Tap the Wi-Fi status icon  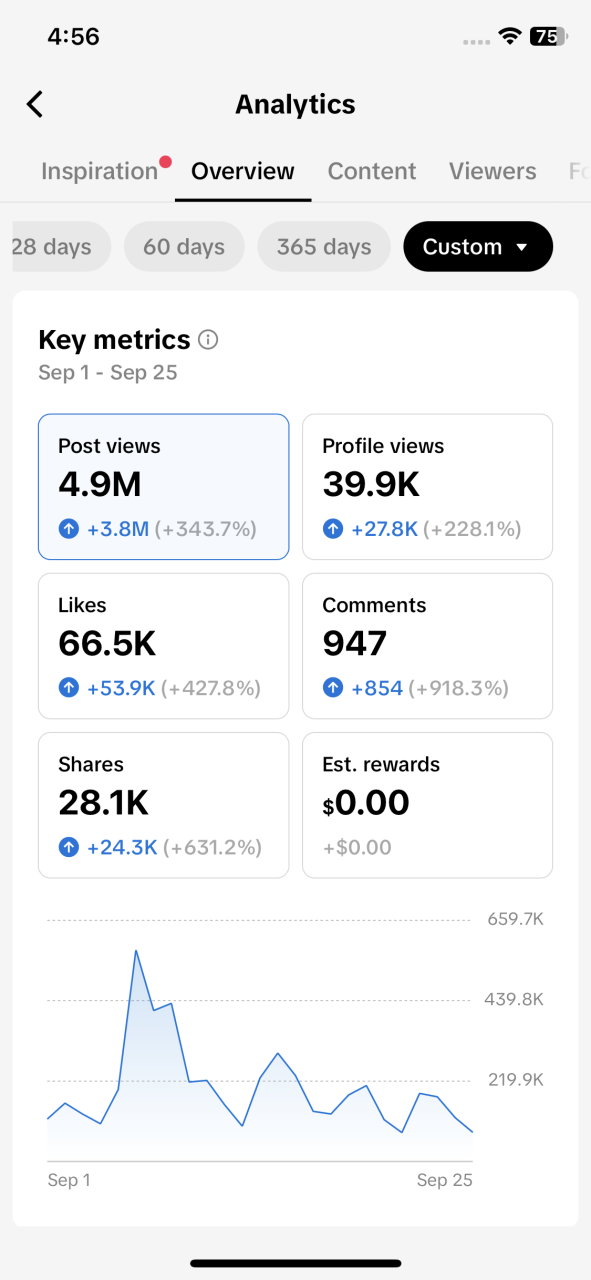click(511, 37)
